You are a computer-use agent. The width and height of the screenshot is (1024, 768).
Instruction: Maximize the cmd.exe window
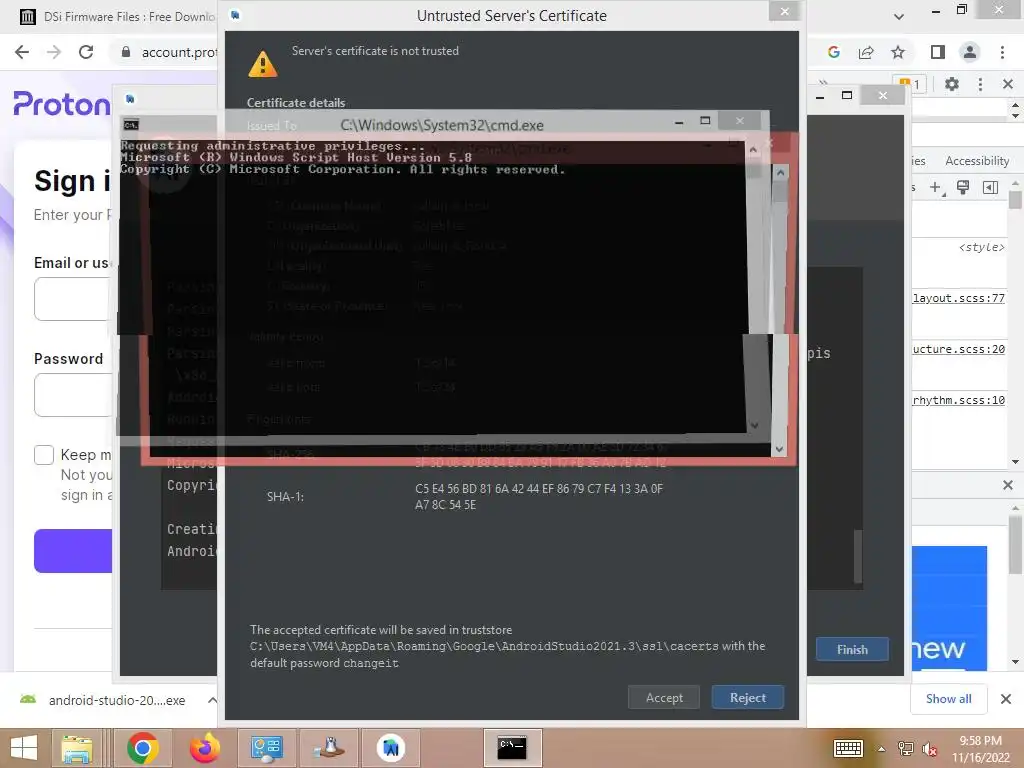[x=705, y=121]
